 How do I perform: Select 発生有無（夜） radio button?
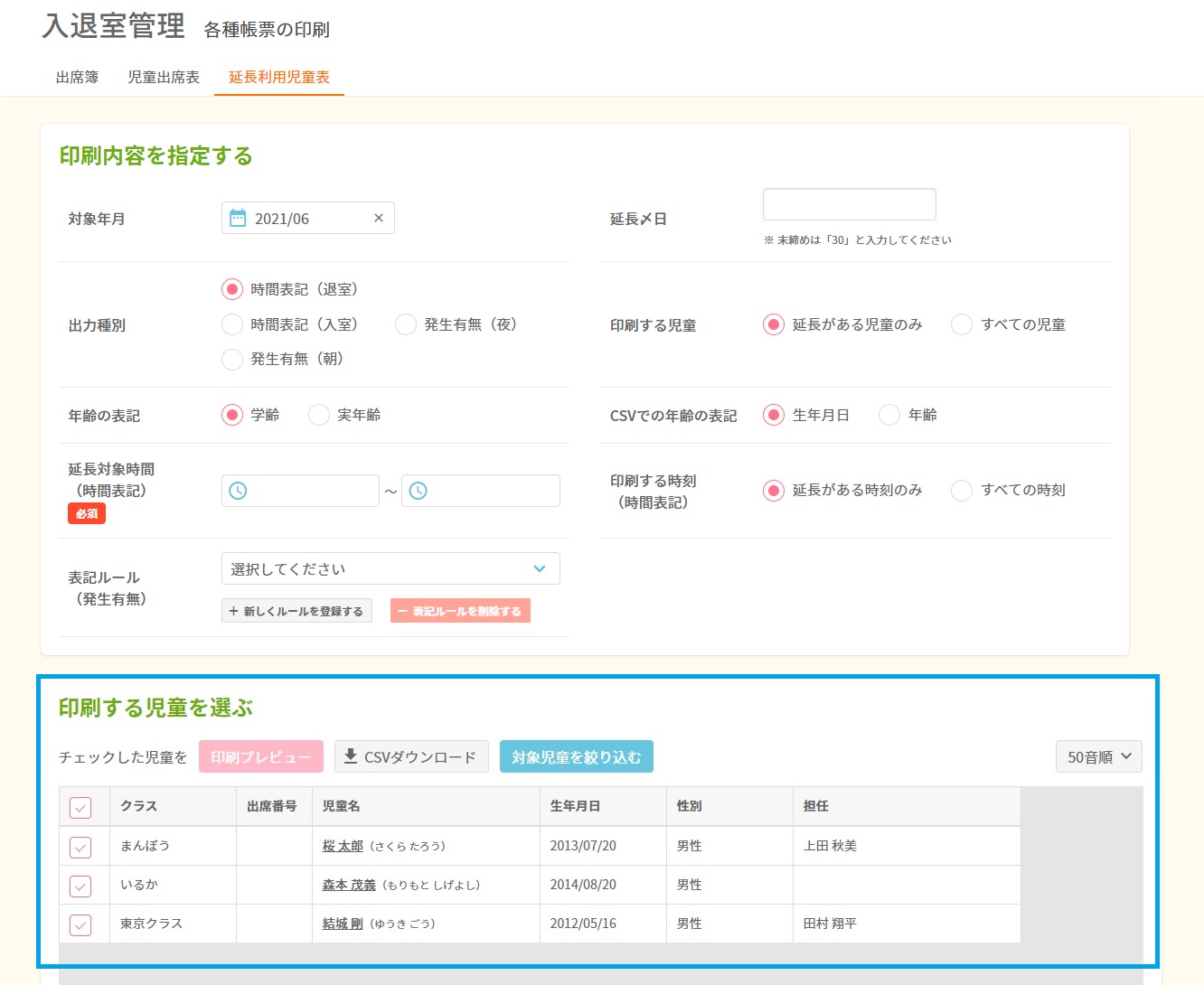click(x=406, y=324)
